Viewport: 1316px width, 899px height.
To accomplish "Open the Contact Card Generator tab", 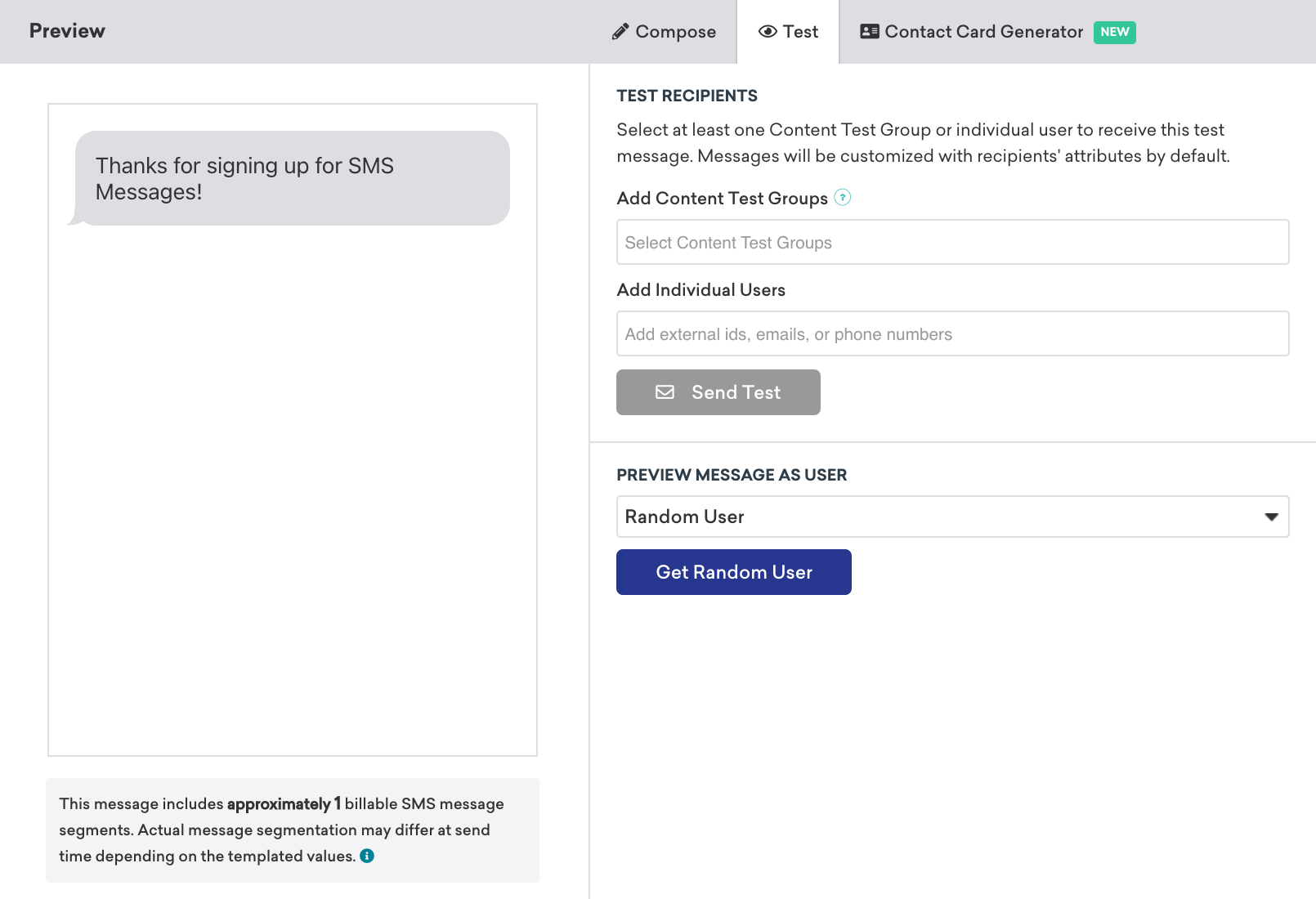I will point(997,32).
